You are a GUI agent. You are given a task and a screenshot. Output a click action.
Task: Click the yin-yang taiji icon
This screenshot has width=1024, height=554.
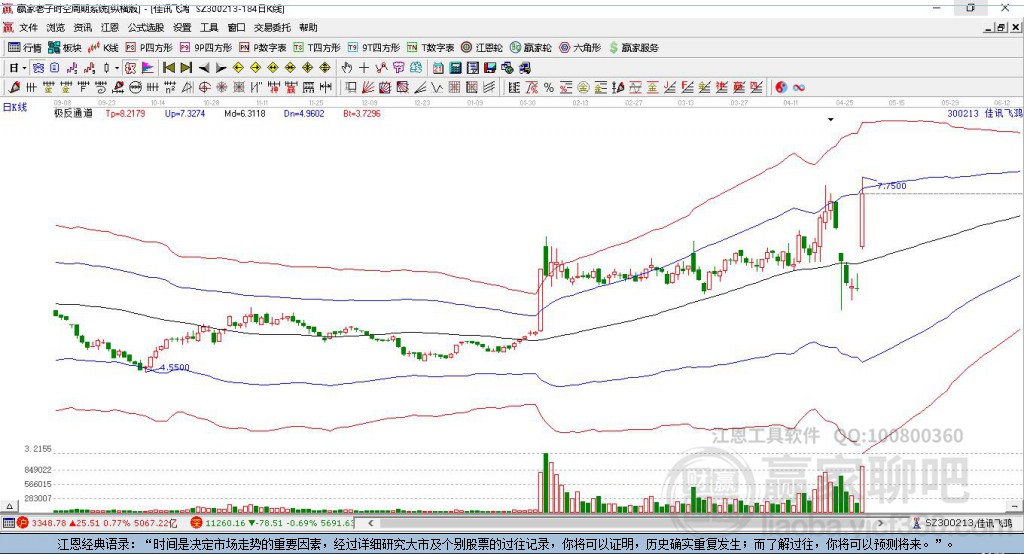click(x=781, y=88)
